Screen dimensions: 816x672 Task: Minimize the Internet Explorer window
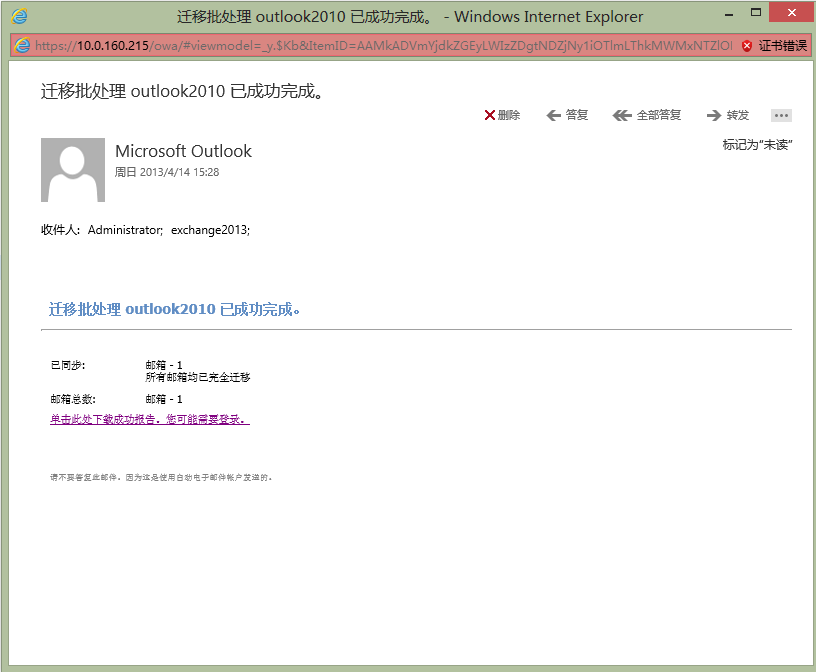pyautogui.click(x=729, y=14)
